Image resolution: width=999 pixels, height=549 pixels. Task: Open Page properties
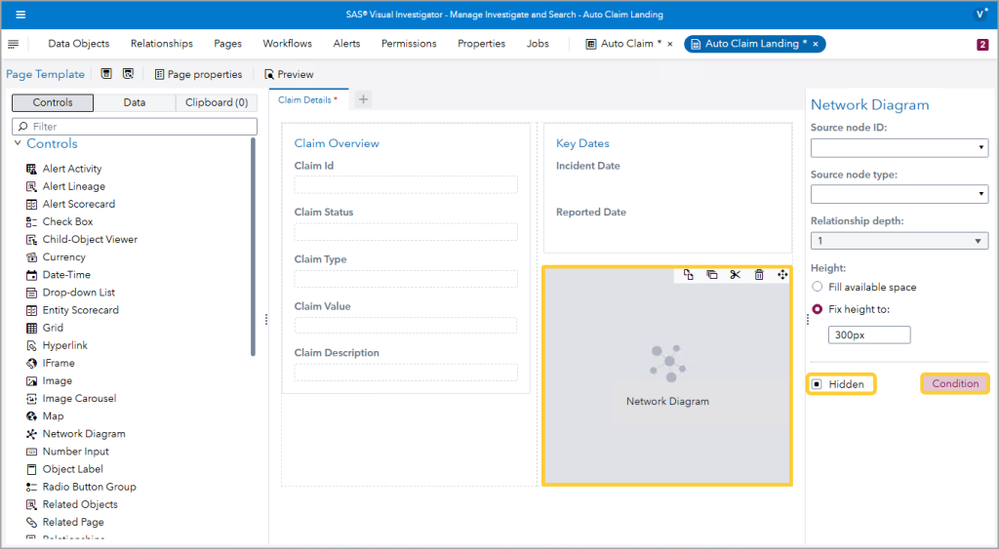pos(198,74)
